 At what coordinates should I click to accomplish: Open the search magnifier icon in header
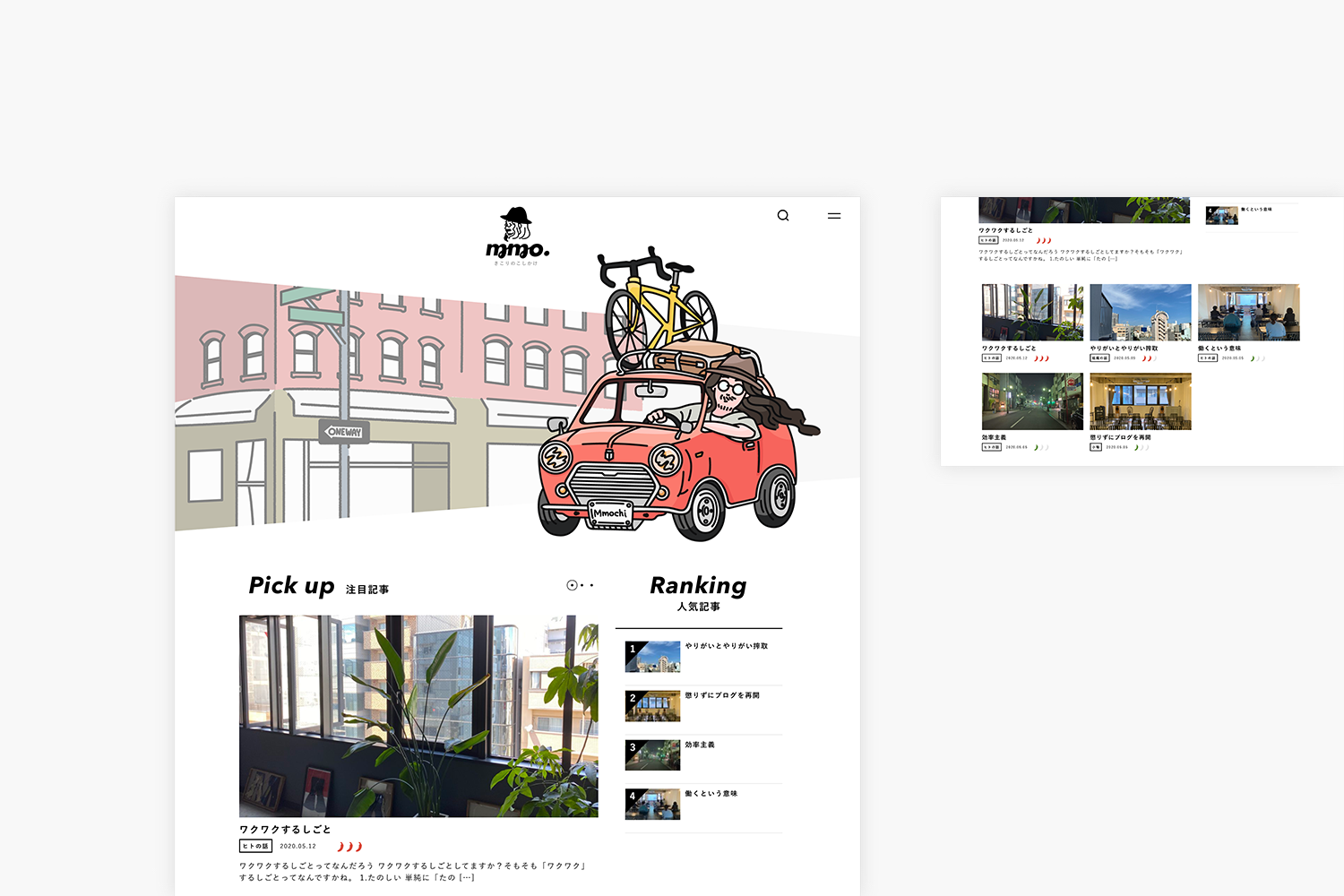(783, 216)
